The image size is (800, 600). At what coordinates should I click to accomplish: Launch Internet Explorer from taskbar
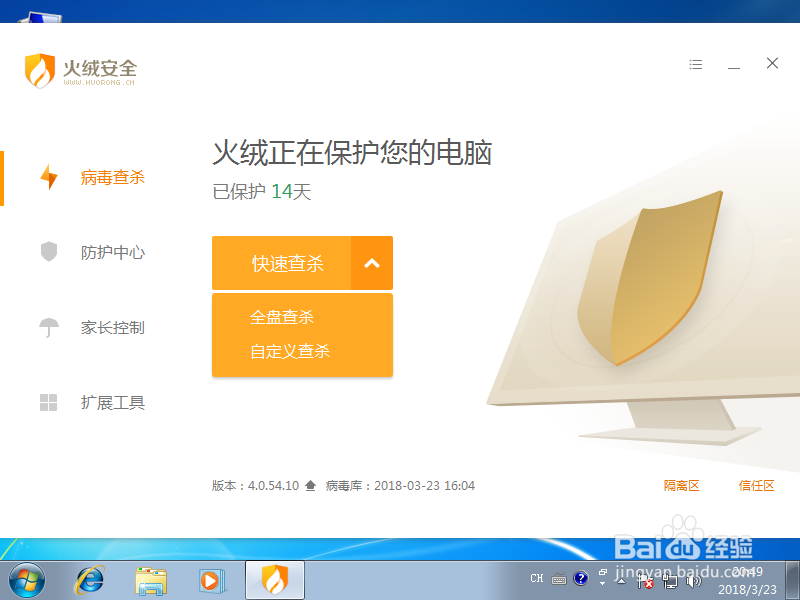90,581
